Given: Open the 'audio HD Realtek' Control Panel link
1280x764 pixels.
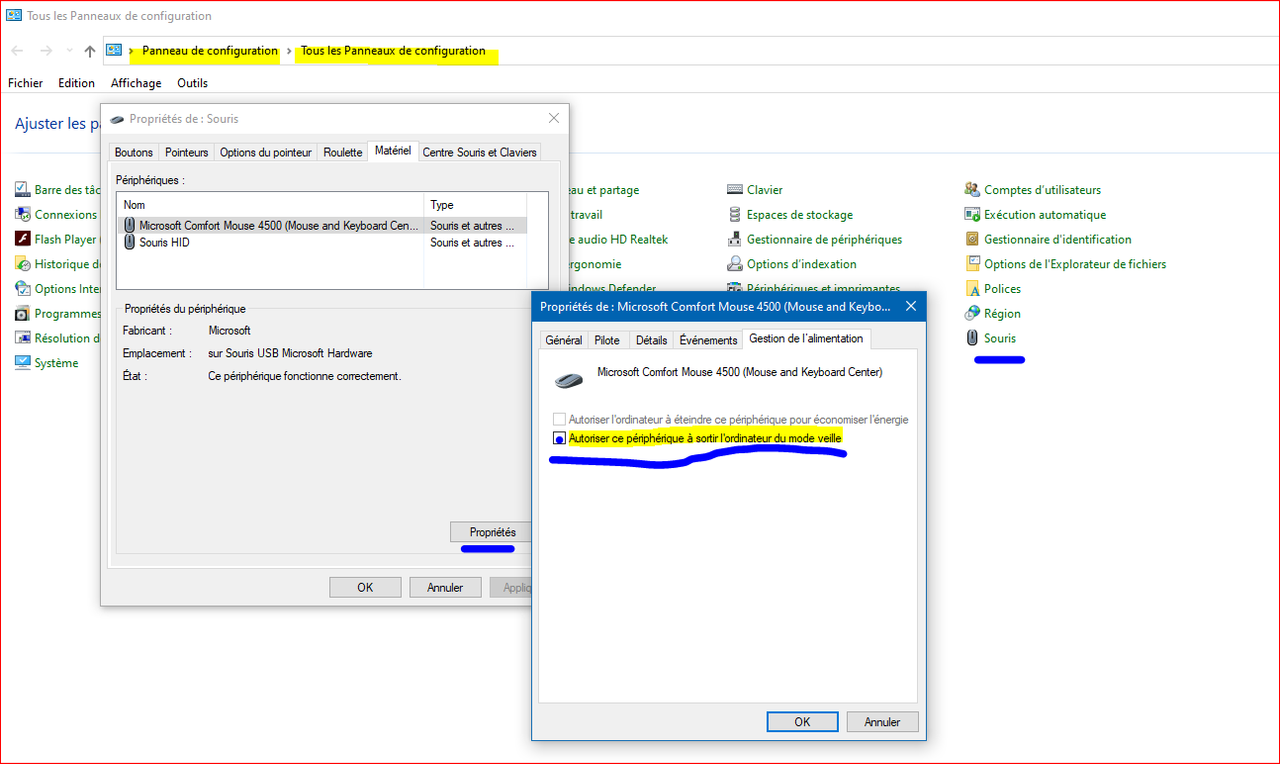Looking at the screenshot, I should [619, 240].
